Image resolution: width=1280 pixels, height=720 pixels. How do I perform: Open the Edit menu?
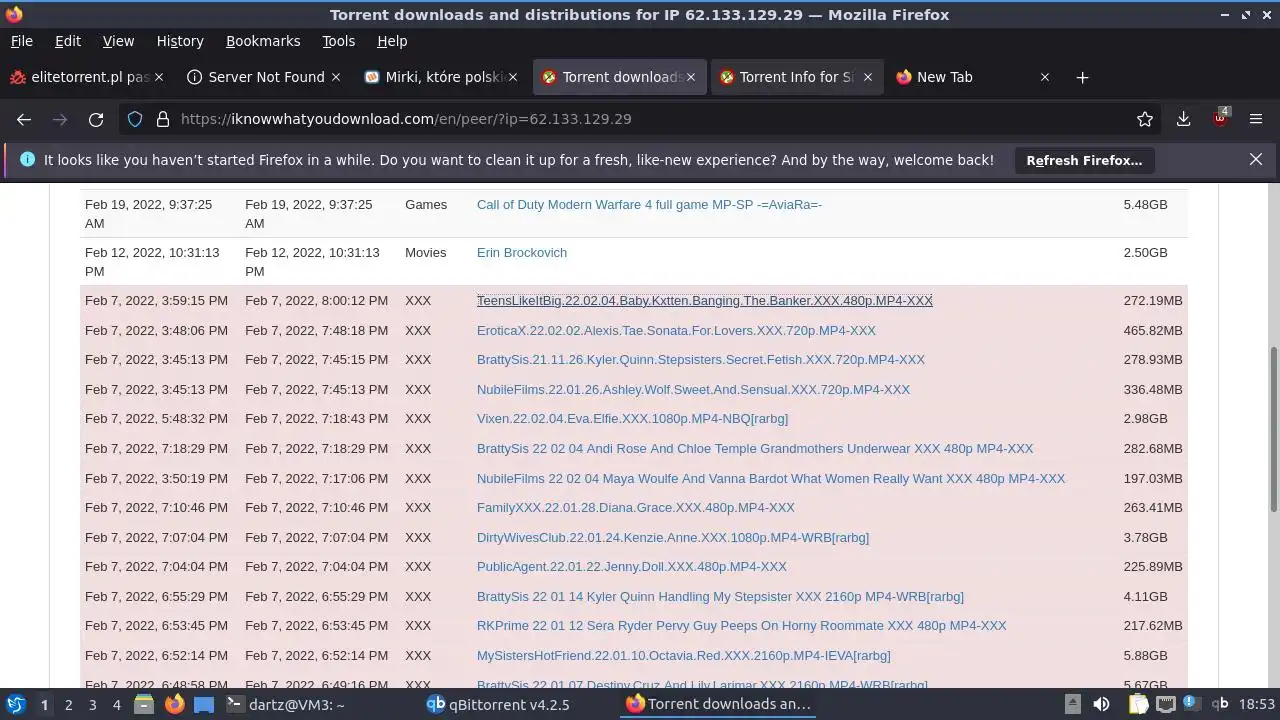click(68, 41)
